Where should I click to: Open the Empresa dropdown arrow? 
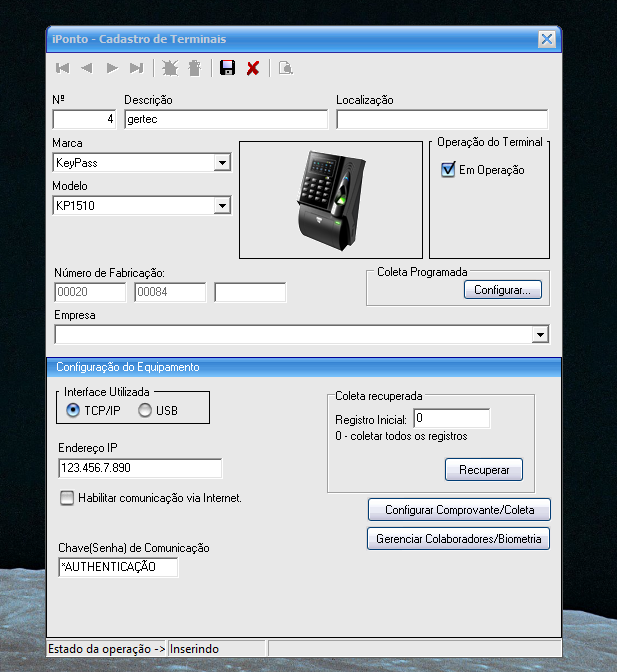click(x=540, y=335)
